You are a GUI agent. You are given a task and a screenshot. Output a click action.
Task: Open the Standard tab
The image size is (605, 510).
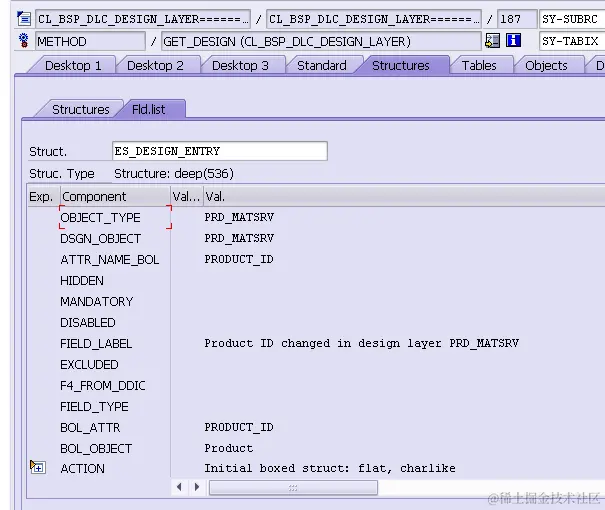tap(322, 66)
